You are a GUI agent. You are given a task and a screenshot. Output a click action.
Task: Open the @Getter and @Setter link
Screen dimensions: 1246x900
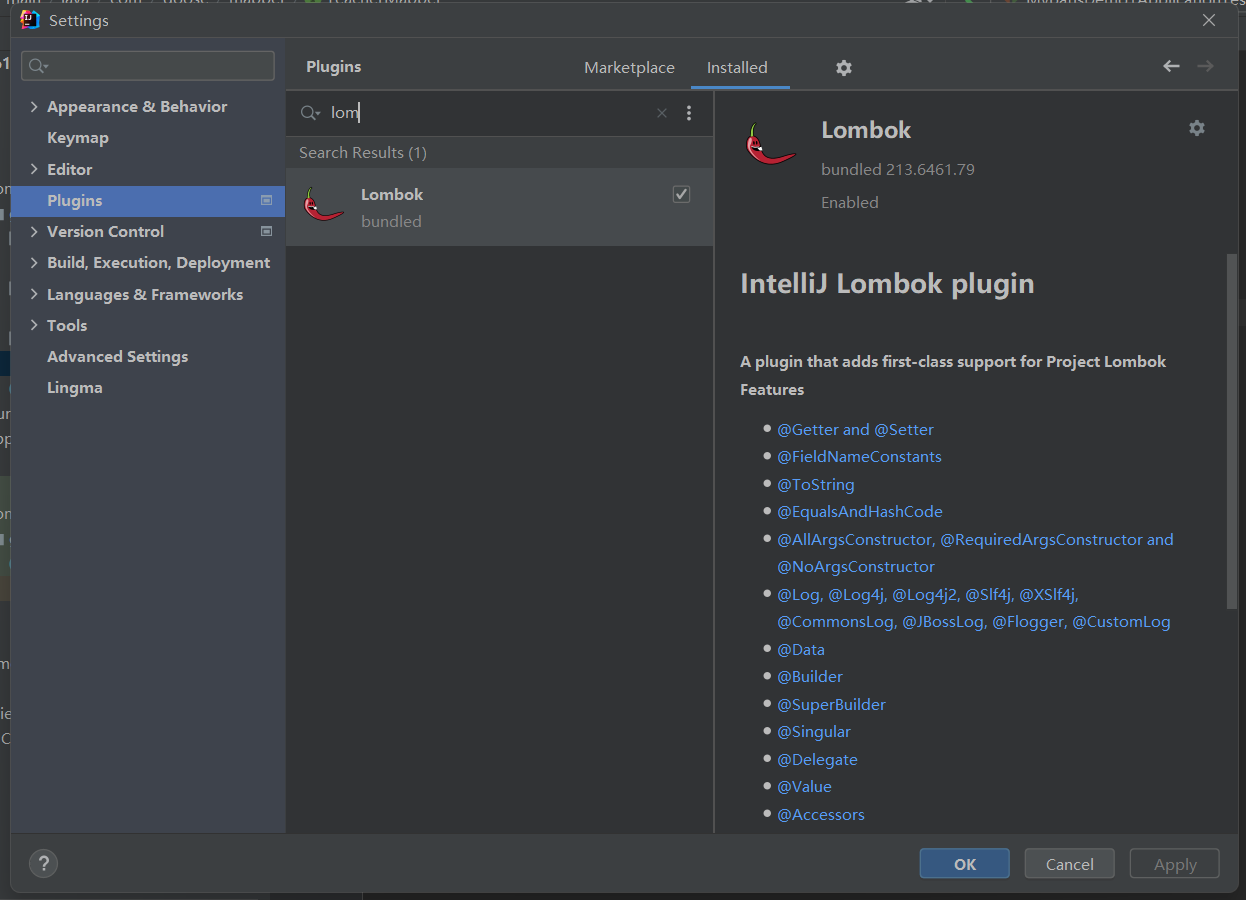pos(855,430)
